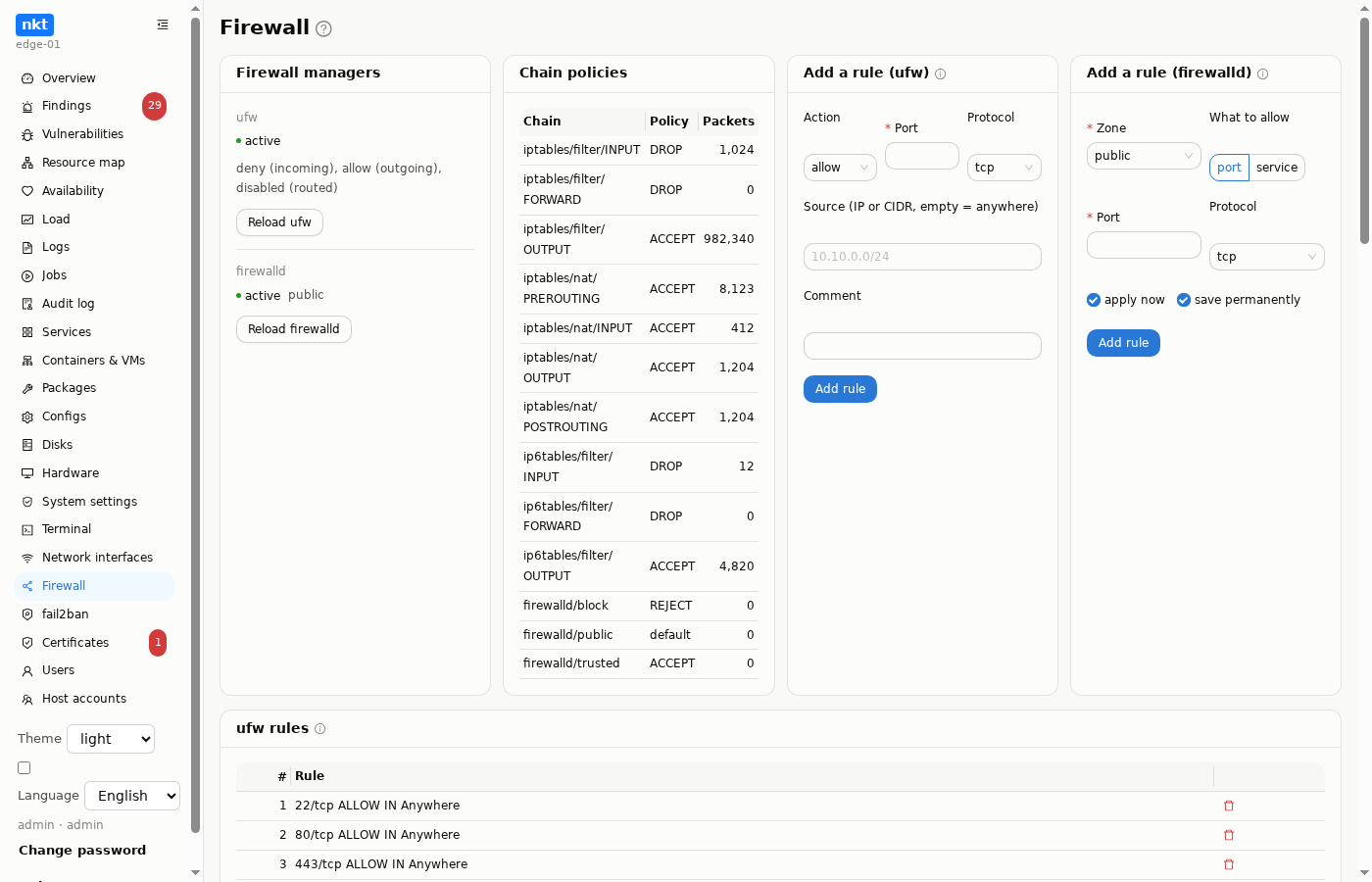Open the firewalld Protocol dropdown showing tcp
The width and height of the screenshot is (1372, 882).
(x=1267, y=257)
